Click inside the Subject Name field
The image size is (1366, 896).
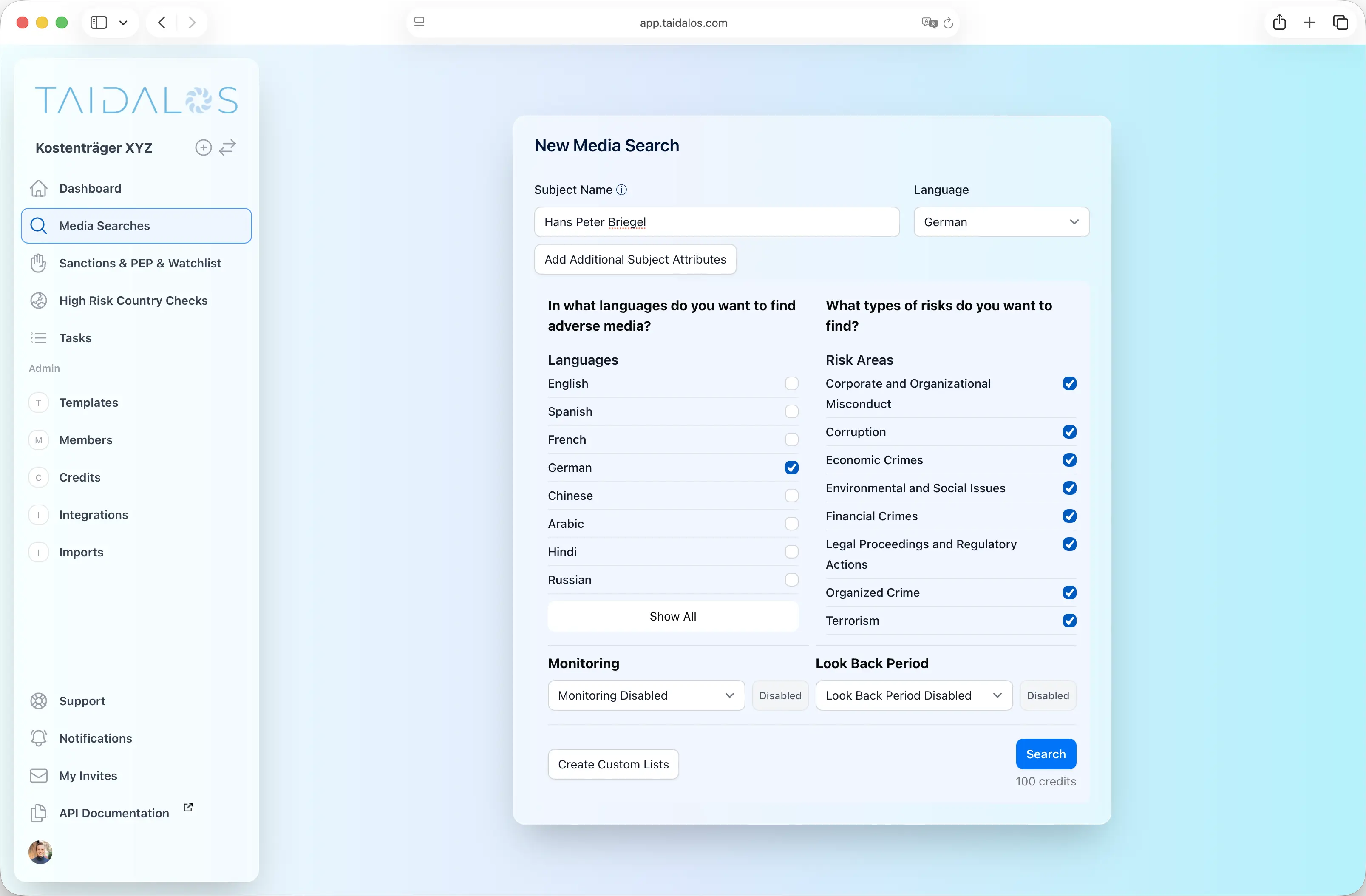[716, 222]
